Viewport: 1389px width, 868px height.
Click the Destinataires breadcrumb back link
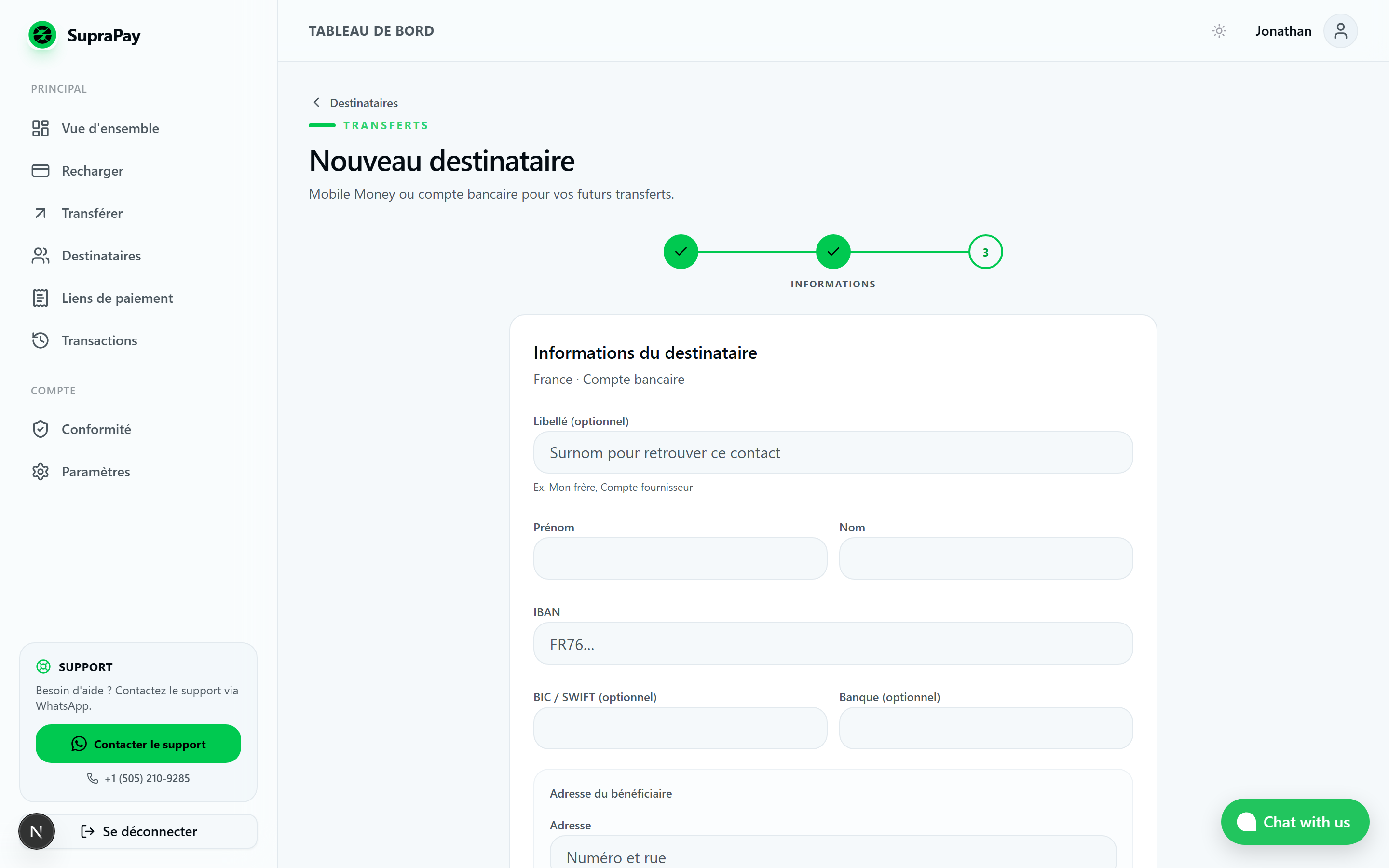(x=354, y=103)
